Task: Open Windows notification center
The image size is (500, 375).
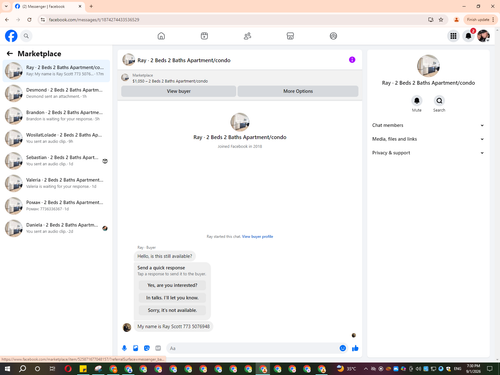Action: [490, 369]
